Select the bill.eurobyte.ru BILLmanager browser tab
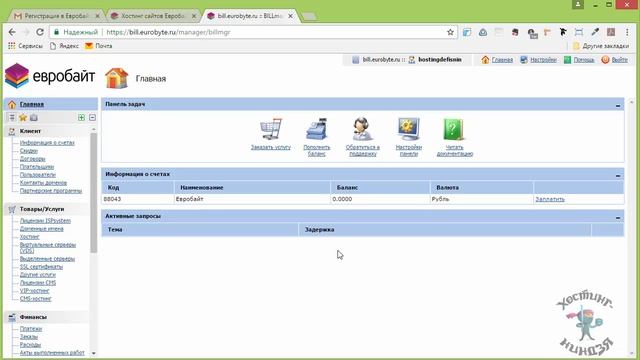The height and width of the screenshot is (360, 640). point(250,16)
